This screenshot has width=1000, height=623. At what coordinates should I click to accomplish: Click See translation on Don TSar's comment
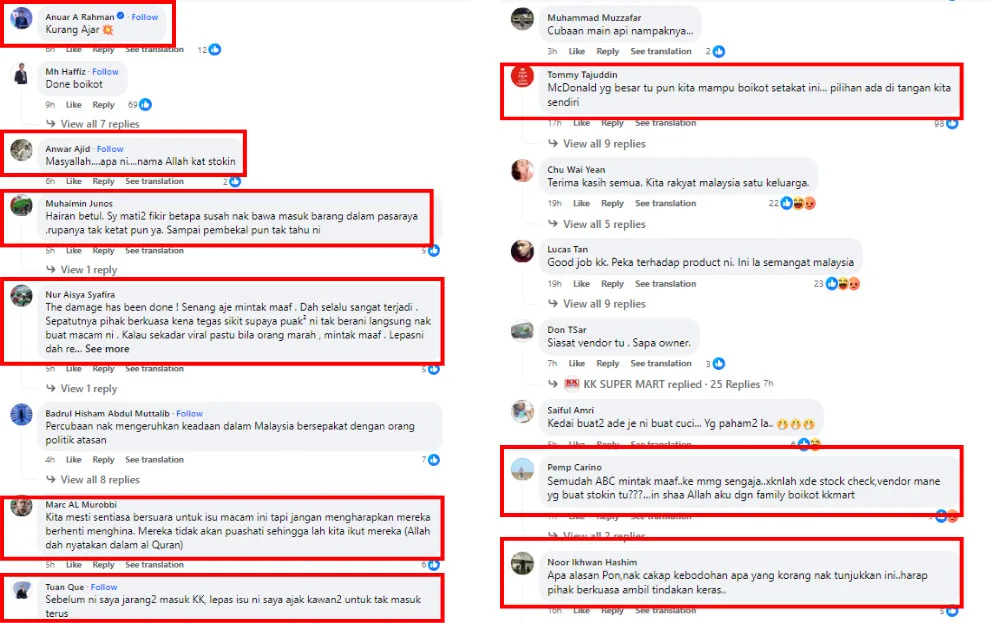coord(665,364)
